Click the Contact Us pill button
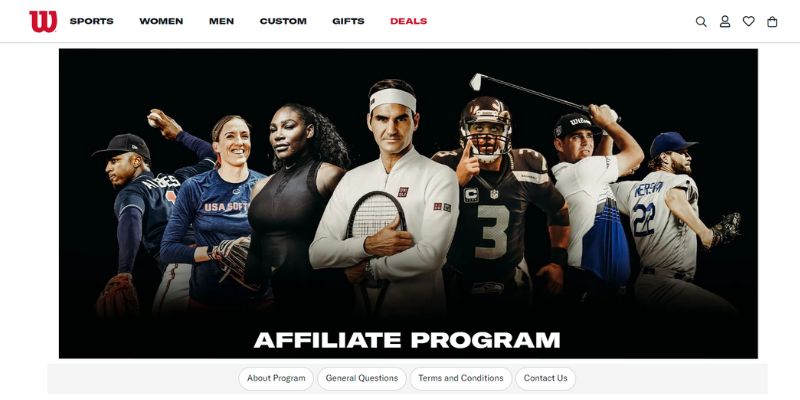Image resolution: width=800 pixels, height=400 pixels. coord(545,379)
